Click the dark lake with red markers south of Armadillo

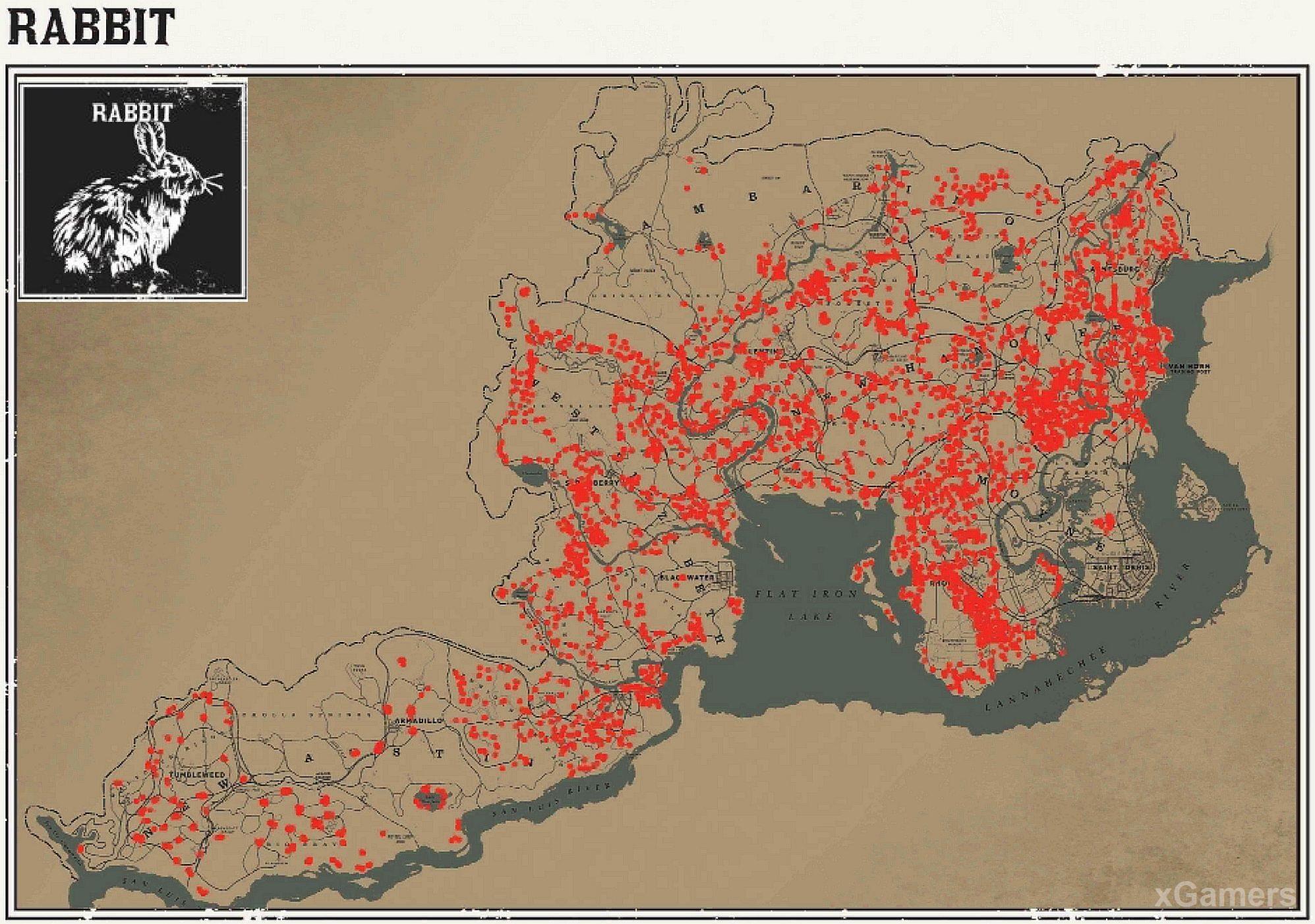coord(430,800)
